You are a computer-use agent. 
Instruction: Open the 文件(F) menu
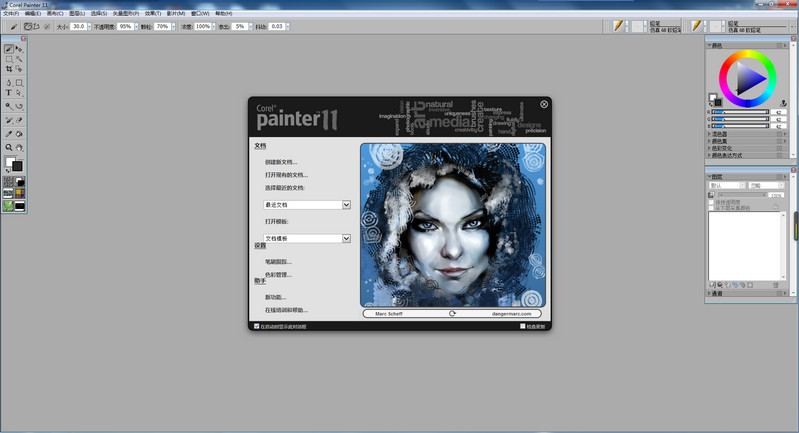pos(10,14)
